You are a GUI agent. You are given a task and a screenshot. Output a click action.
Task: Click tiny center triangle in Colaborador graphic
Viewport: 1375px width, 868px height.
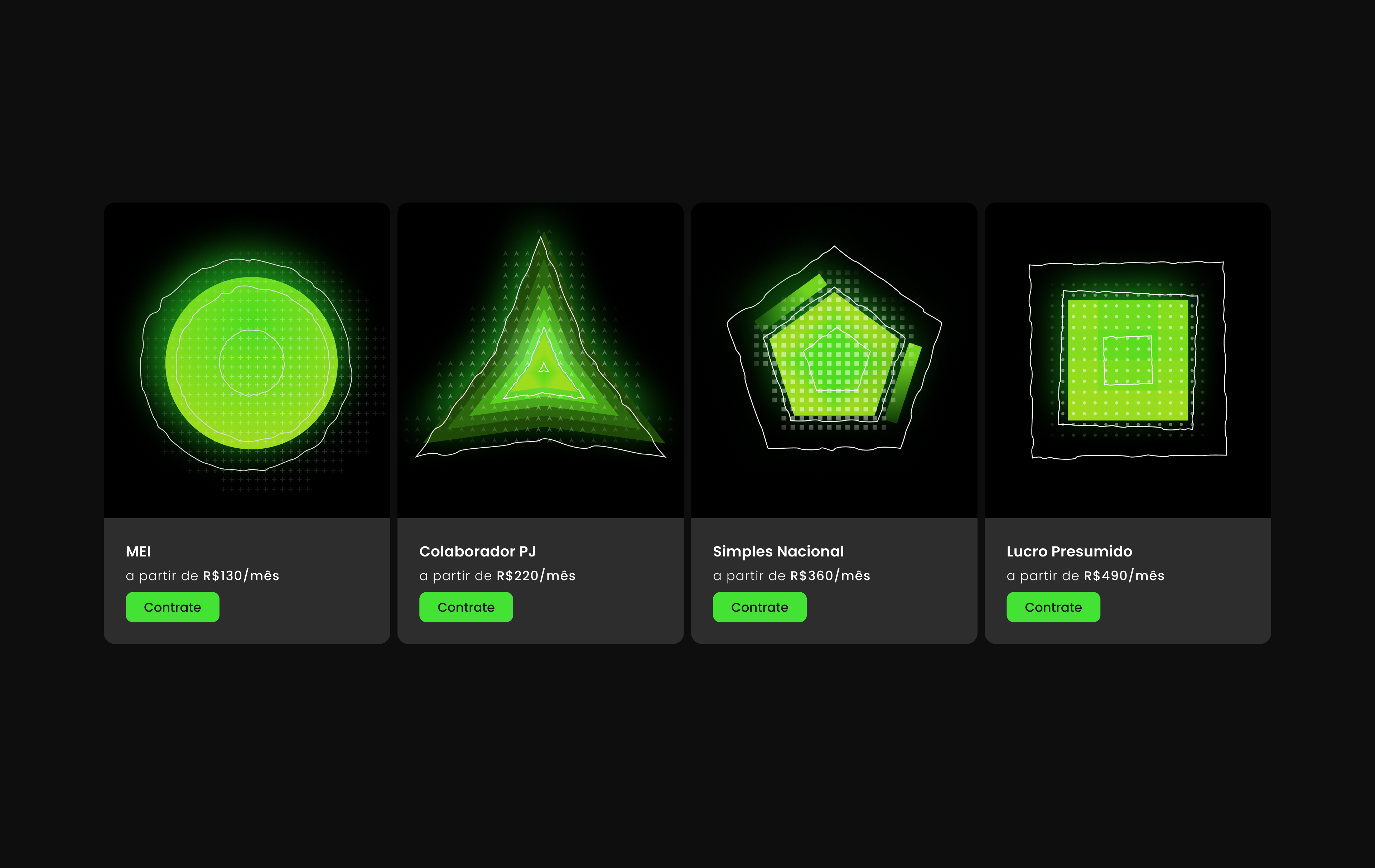[544, 367]
